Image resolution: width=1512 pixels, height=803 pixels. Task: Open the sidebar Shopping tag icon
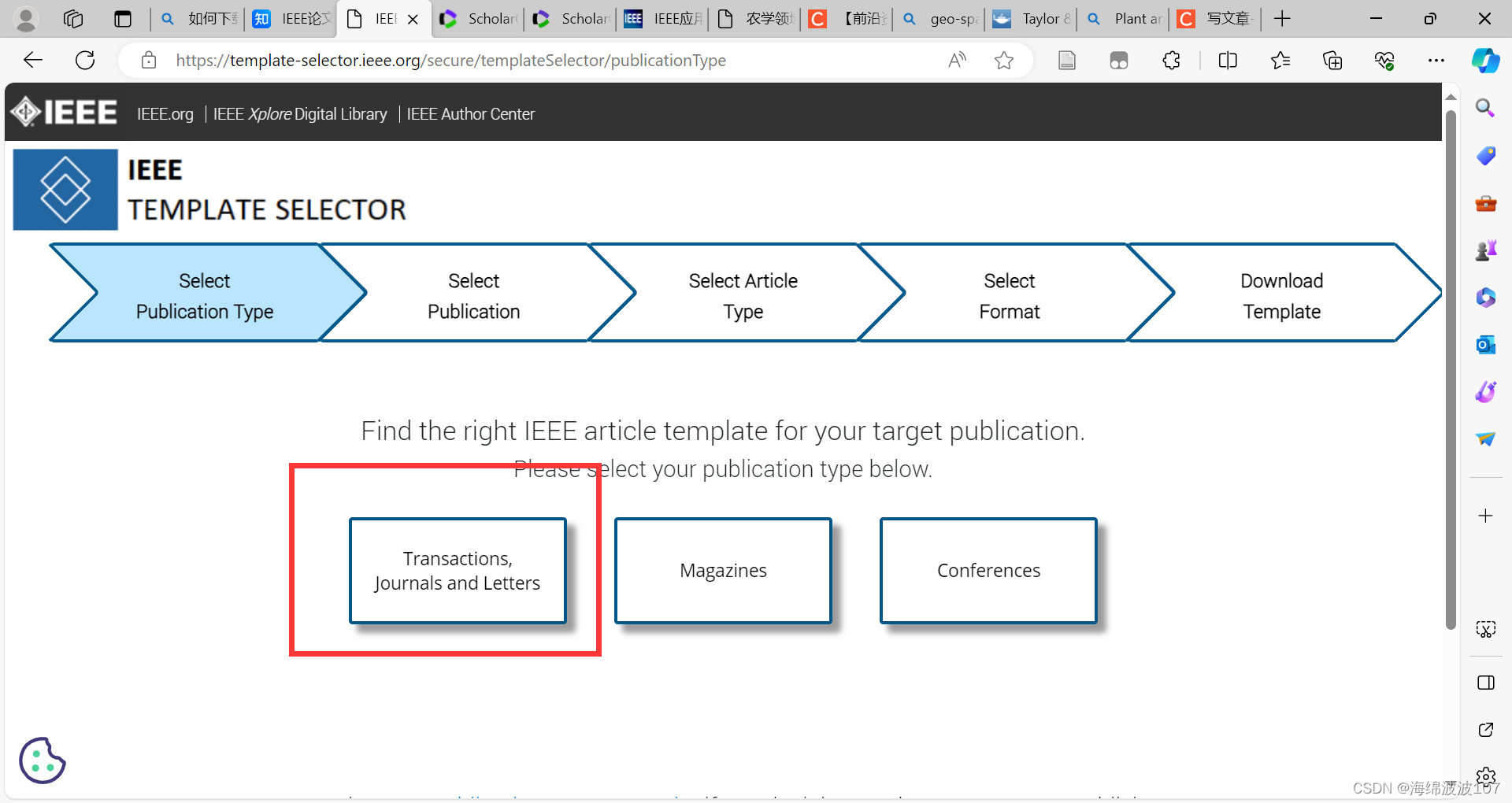1485,156
